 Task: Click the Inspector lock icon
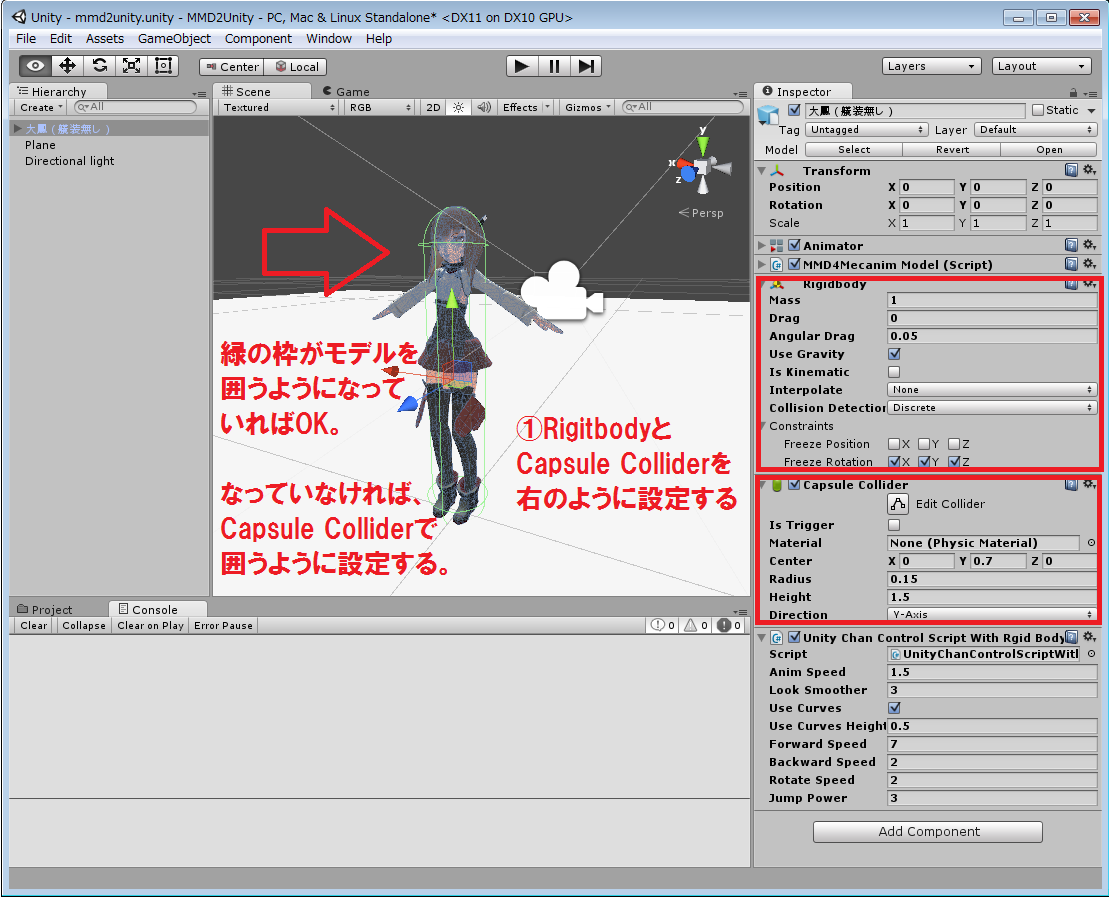pos(1073,93)
